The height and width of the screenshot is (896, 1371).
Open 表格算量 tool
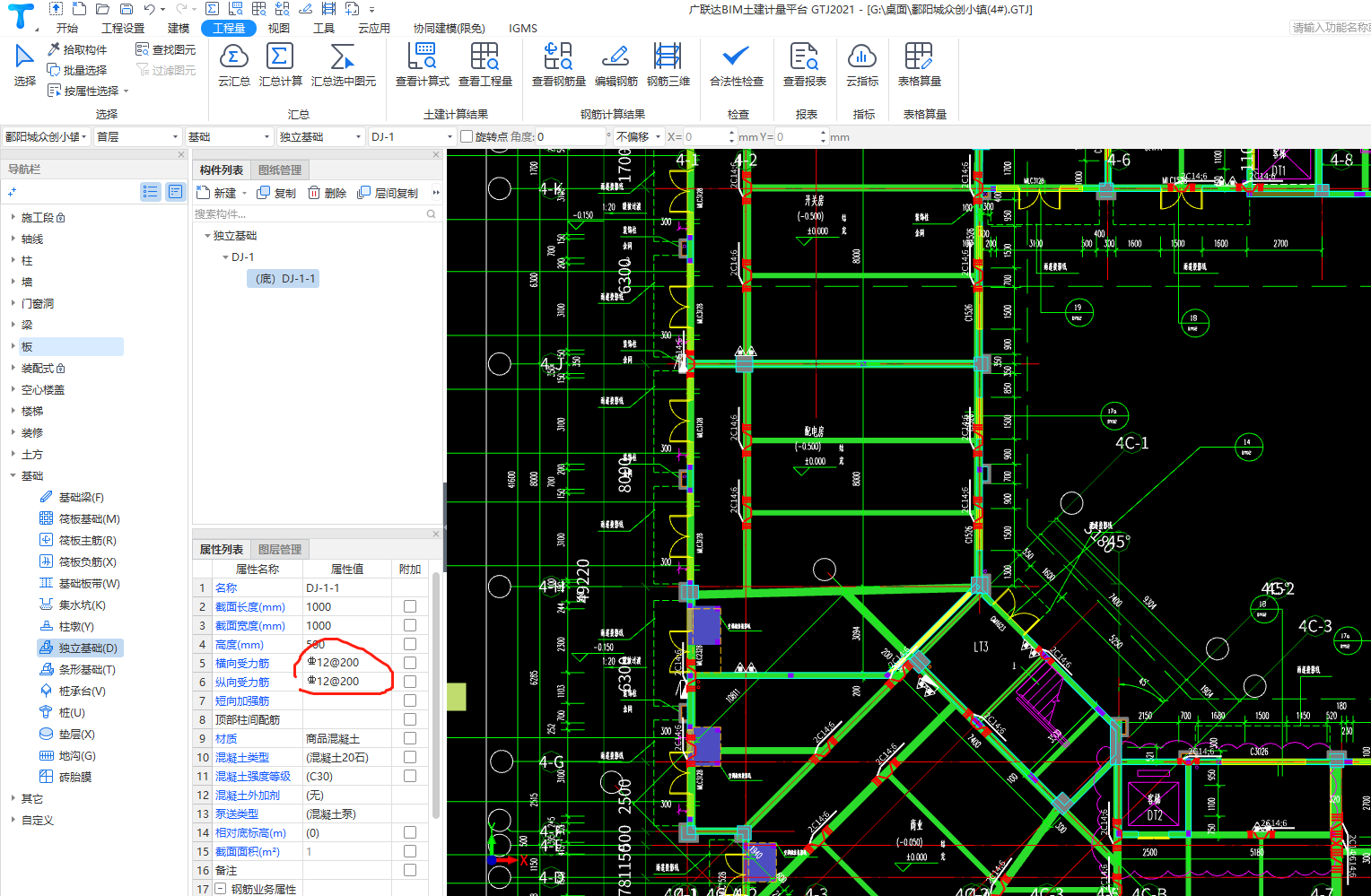[x=919, y=65]
